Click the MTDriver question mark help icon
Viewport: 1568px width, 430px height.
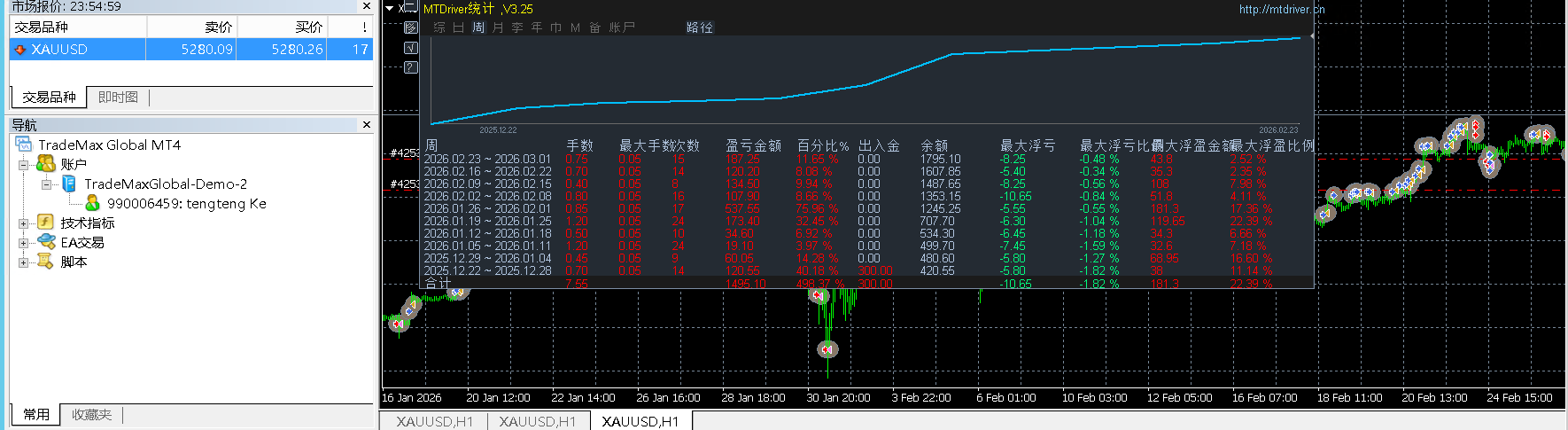(410, 67)
